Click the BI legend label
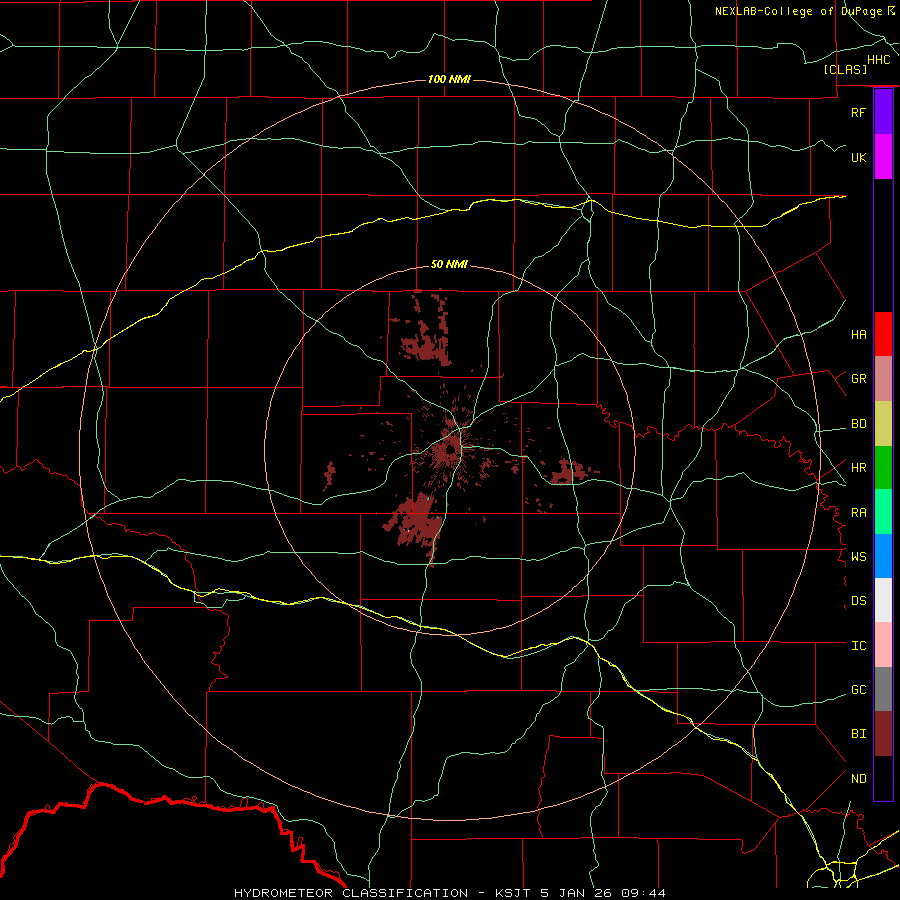 [858, 734]
